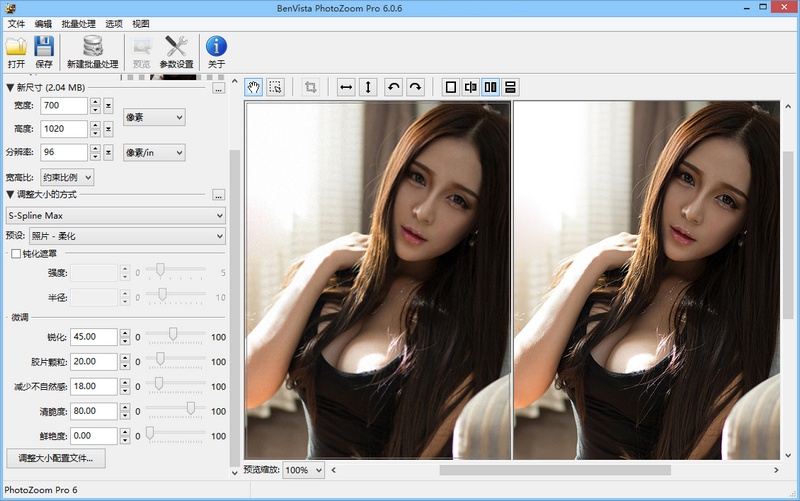The width and height of the screenshot is (800, 501).
Task: Rotate the image counterclockwise
Action: (x=393, y=87)
